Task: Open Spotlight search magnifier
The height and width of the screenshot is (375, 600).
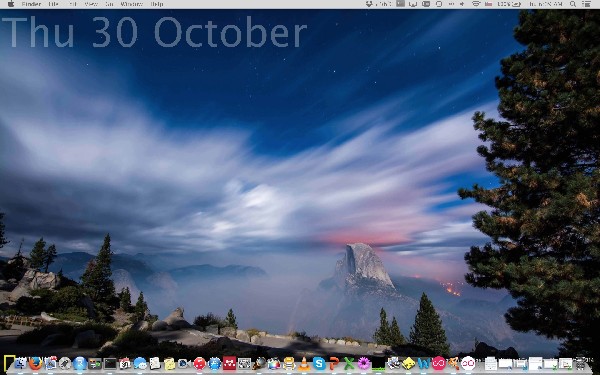Action: pyautogui.click(x=573, y=4)
